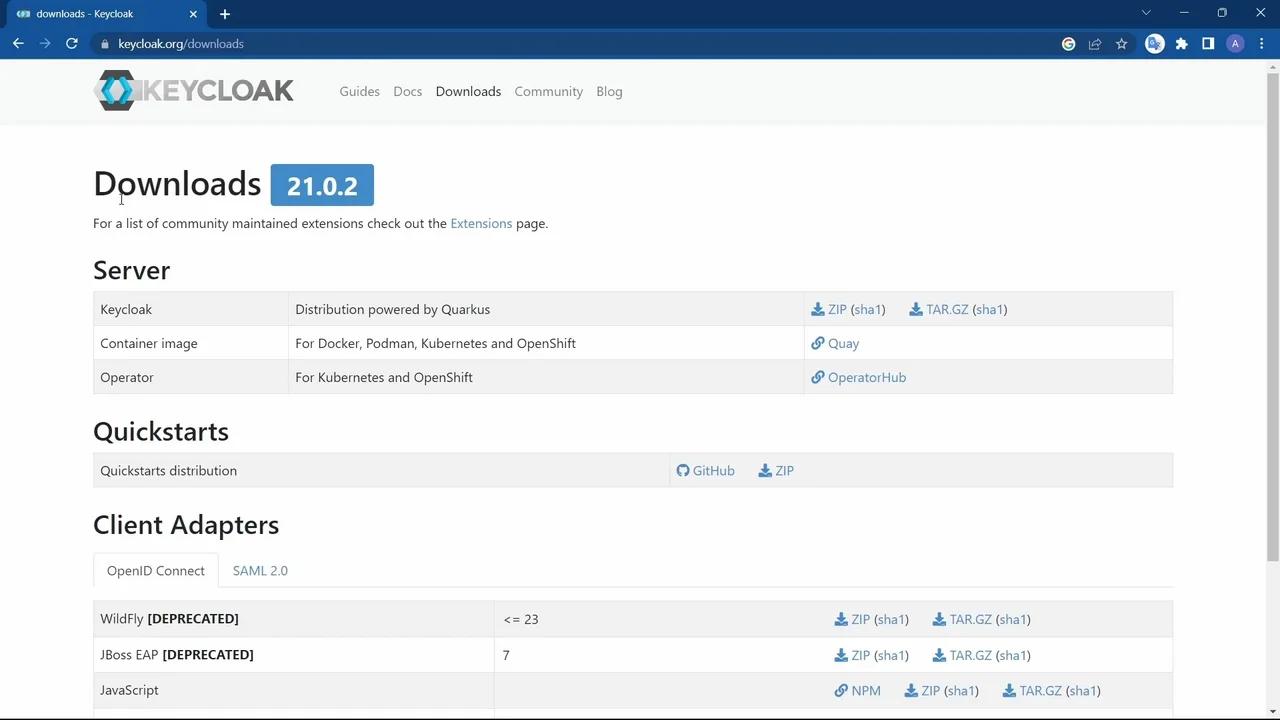Click the share page icon
This screenshot has width=1280, height=720.
[1095, 44]
